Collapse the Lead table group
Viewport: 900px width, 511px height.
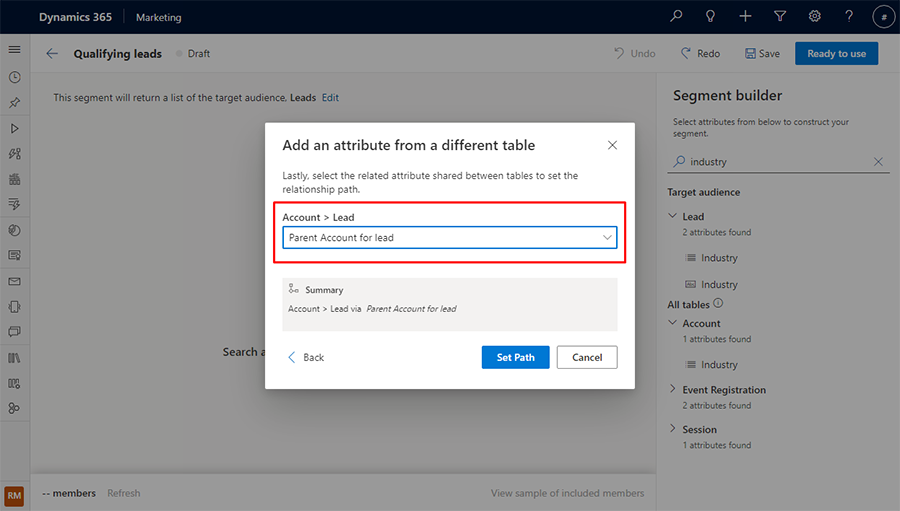[673, 216]
